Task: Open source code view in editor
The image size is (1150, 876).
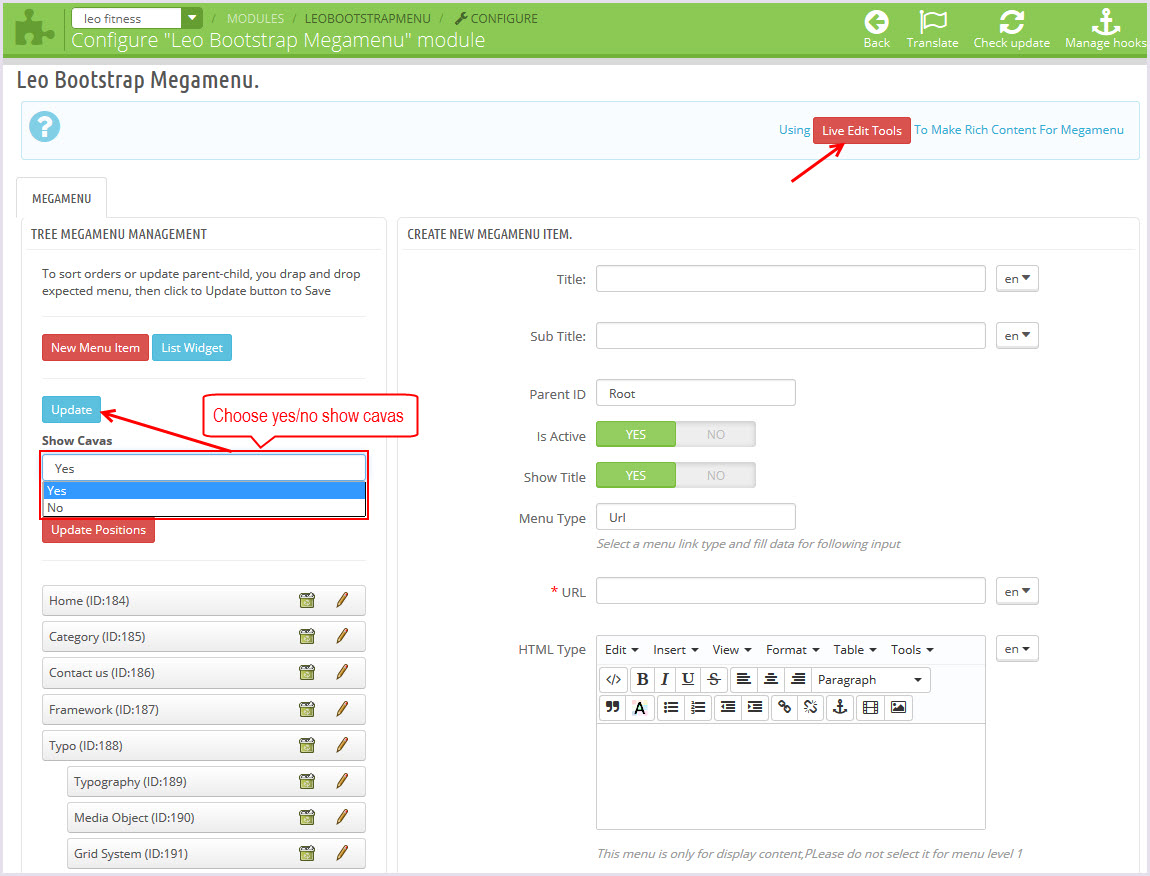Action: tap(614, 679)
